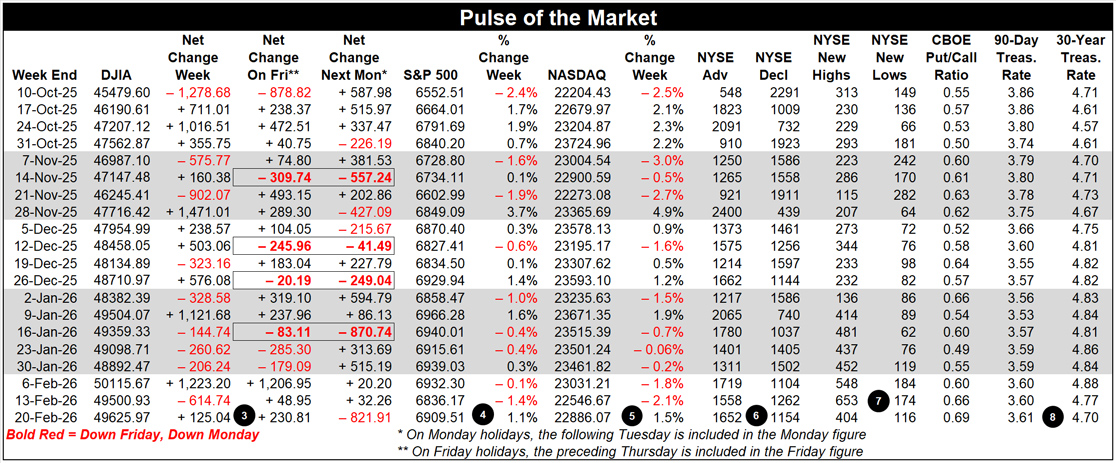The image size is (1116, 463).
Task: Click the Pulse of the Market title
Action: [x=557, y=18]
